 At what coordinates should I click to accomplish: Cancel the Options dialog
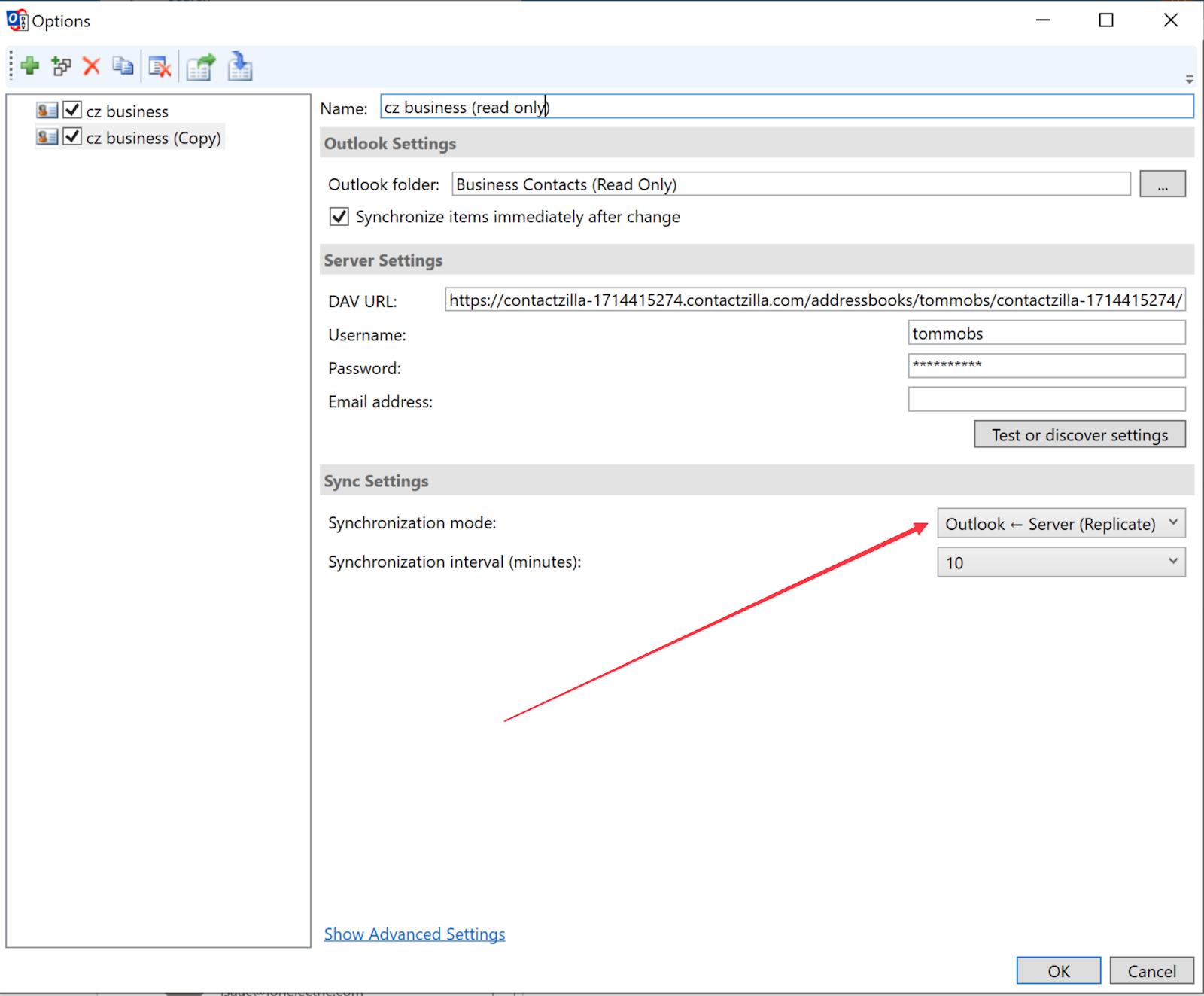(x=1151, y=970)
